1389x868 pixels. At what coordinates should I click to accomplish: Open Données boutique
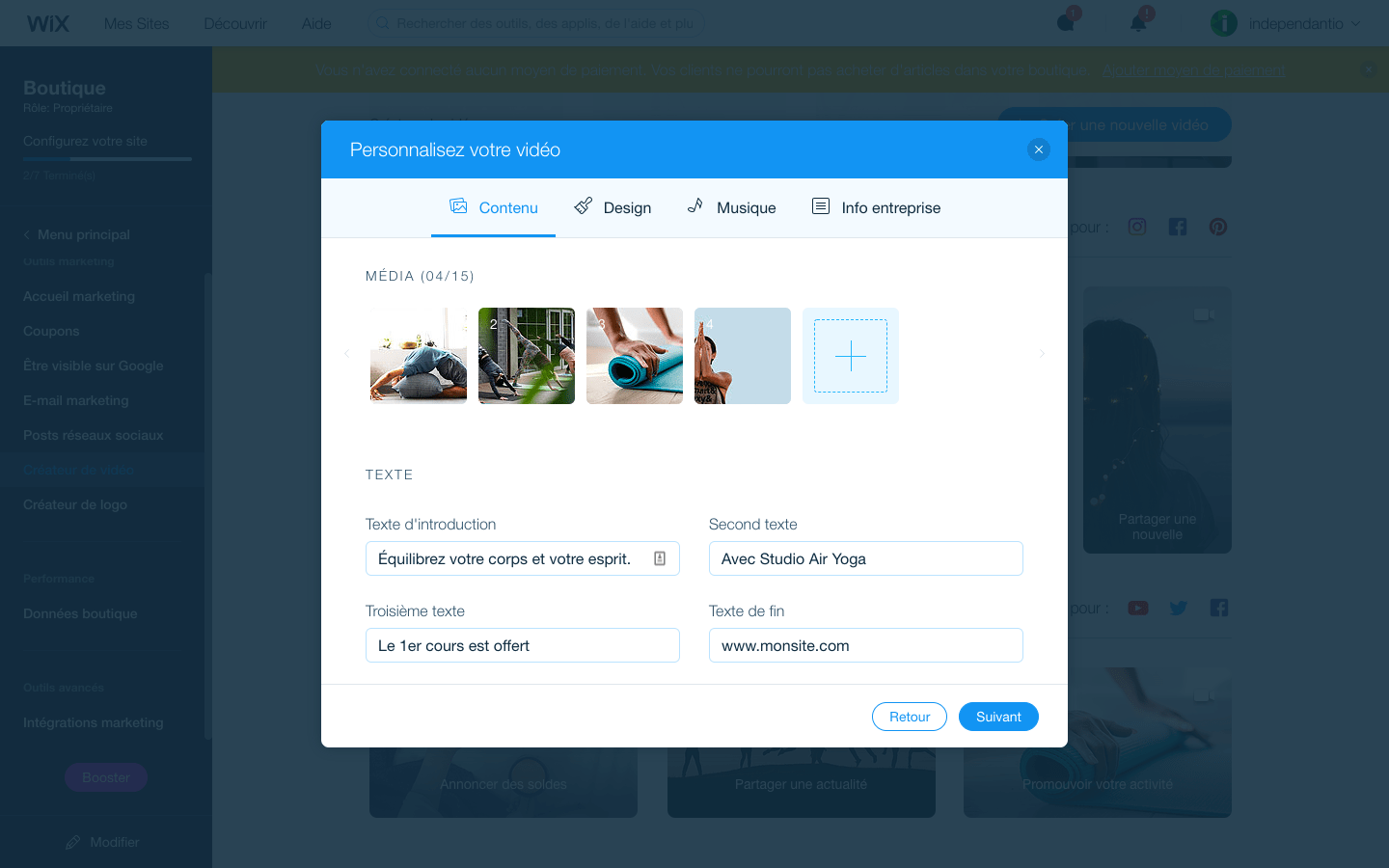pyautogui.click(x=80, y=613)
